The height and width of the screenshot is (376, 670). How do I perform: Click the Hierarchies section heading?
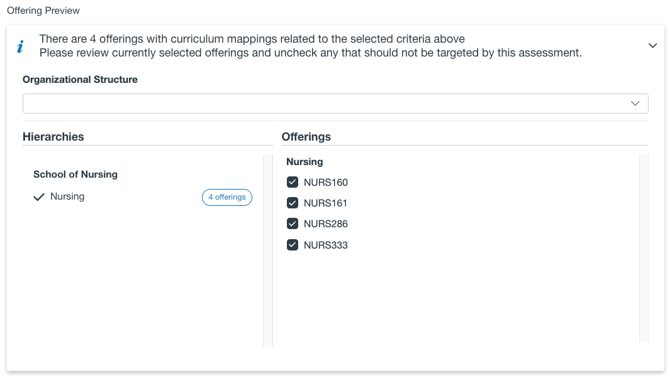(53, 137)
